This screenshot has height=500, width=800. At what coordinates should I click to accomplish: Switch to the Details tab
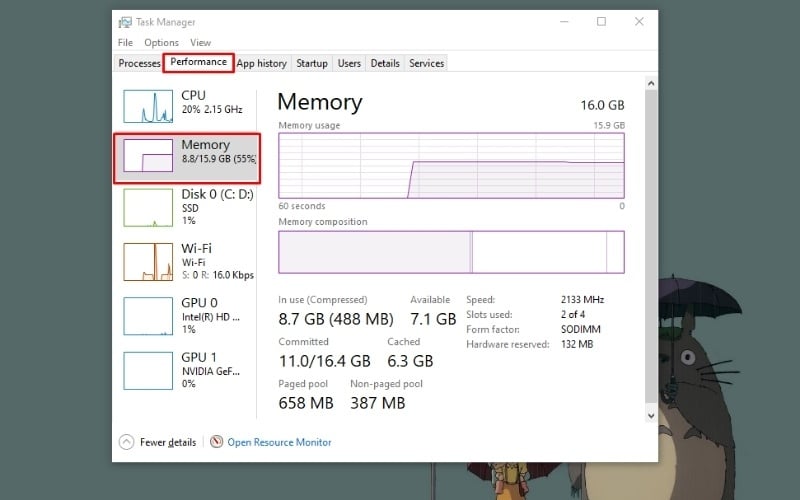(x=385, y=63)
